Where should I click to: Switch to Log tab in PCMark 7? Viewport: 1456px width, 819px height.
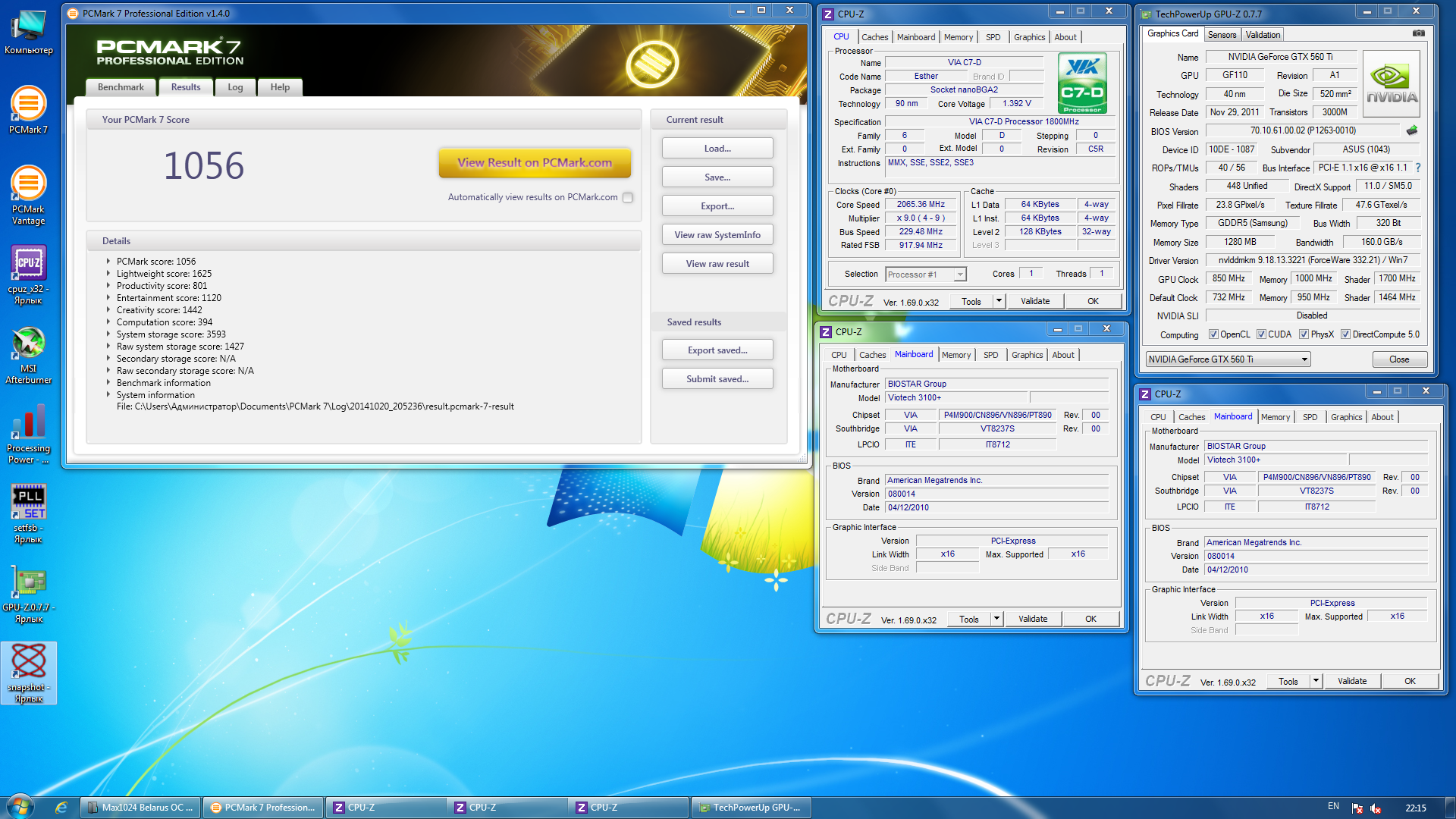point(235,87)
